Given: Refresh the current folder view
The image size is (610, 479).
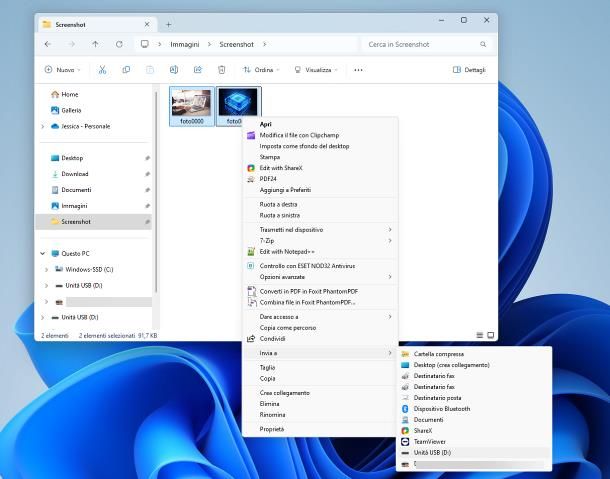Looking at the screenshot, I should point(119,44).
